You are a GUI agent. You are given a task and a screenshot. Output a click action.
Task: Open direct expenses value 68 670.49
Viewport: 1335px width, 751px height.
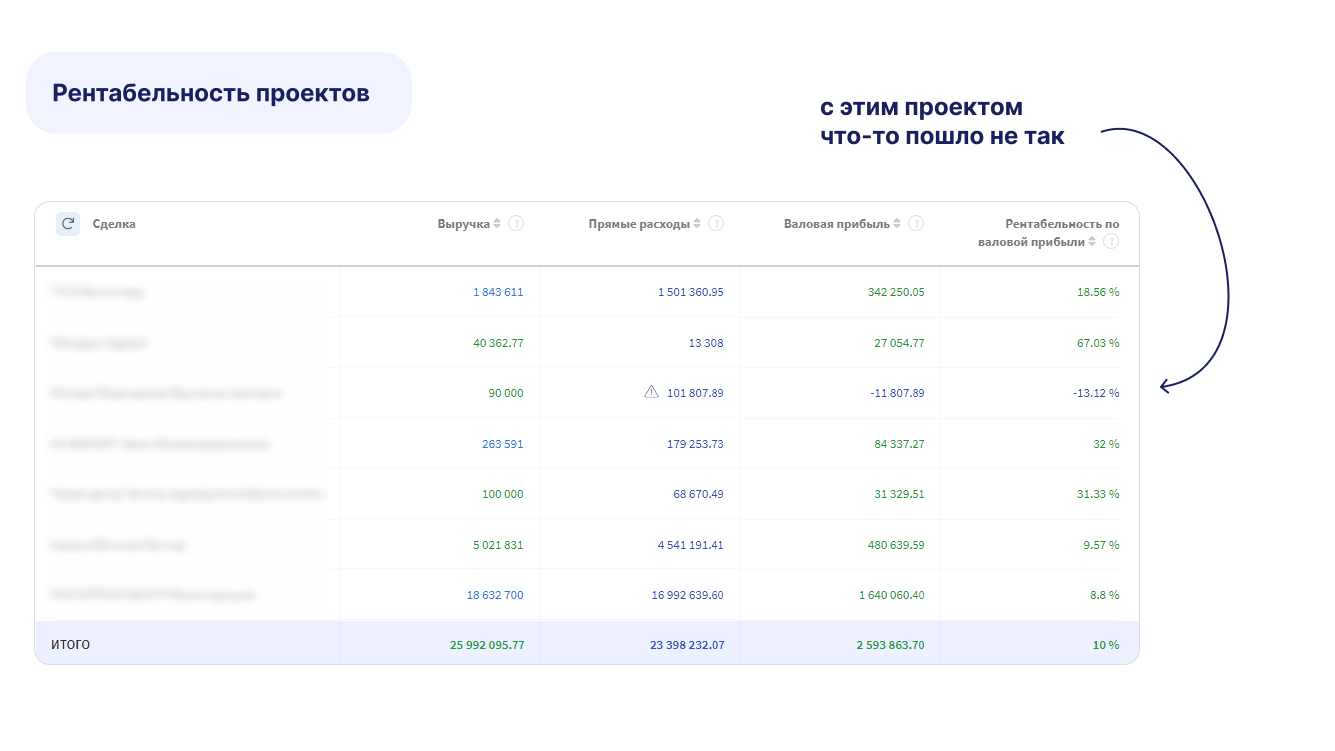pos(698,494)
